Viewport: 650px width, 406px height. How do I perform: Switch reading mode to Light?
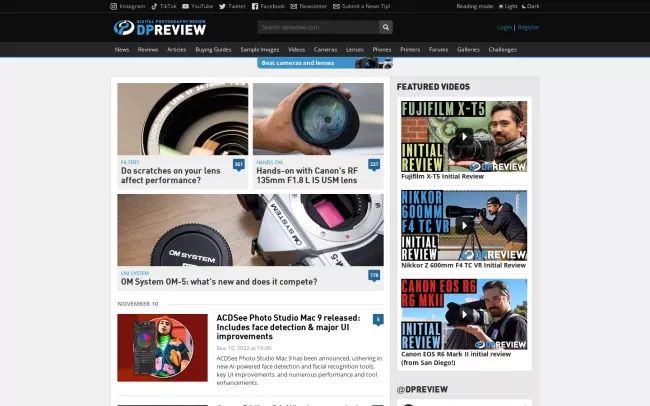(x=508, y=6)
